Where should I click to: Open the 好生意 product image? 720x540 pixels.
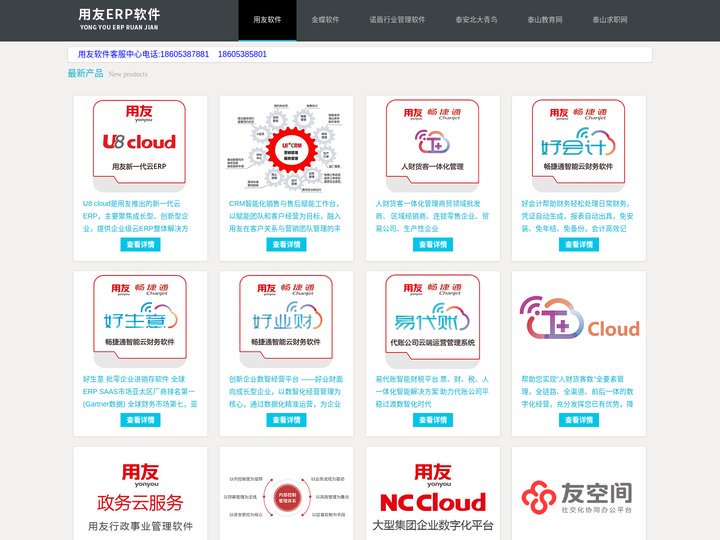140,321
